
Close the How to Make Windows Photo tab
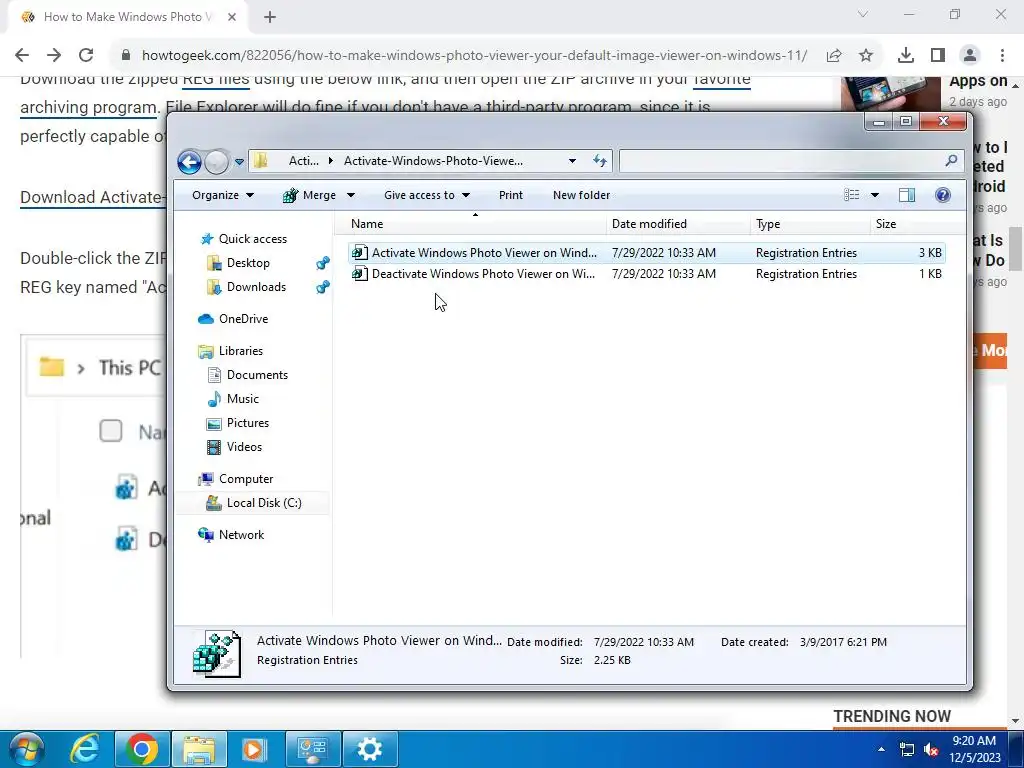tap(232, 18)
